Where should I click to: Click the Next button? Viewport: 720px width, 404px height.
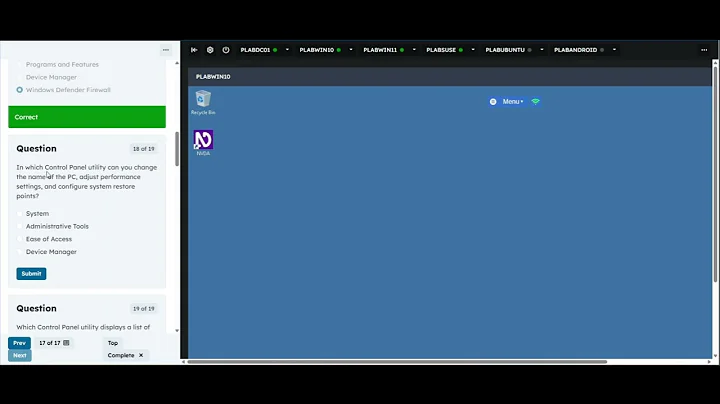click(20, 355)
